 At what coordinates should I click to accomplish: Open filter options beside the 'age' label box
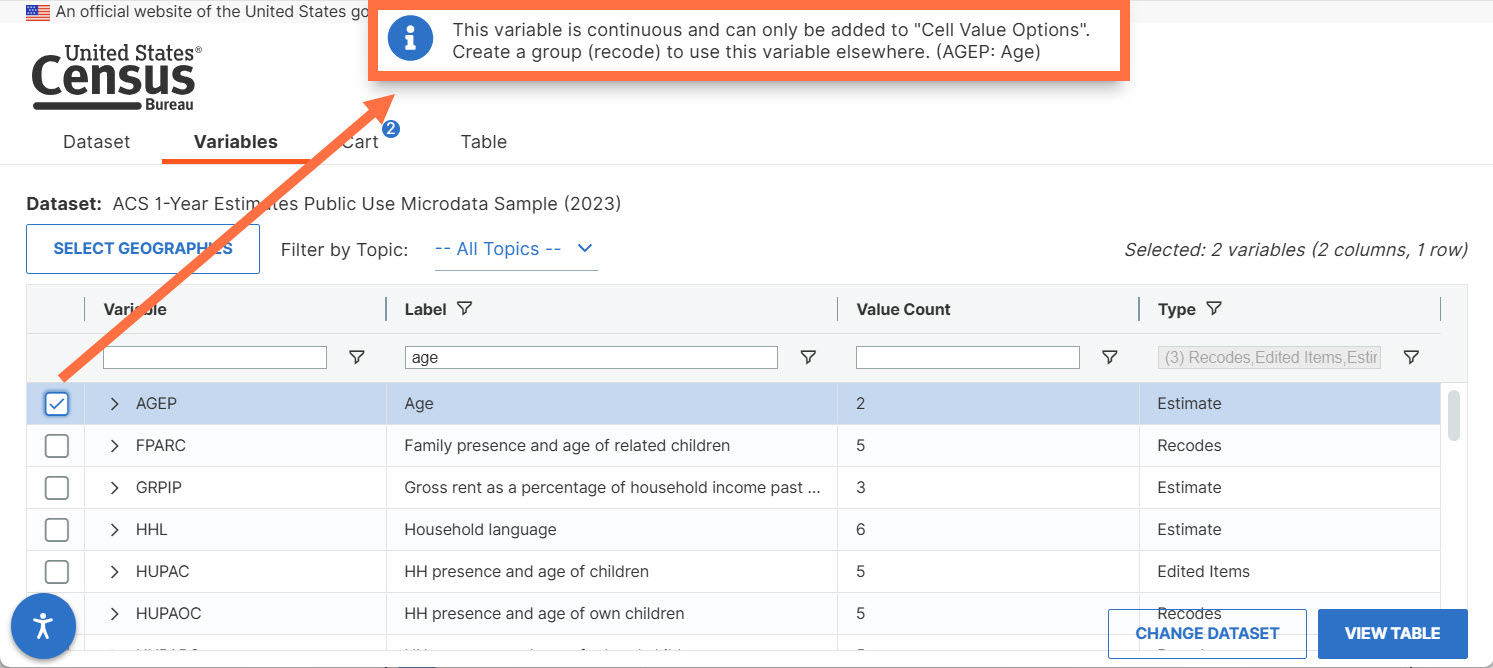(808, 357)
